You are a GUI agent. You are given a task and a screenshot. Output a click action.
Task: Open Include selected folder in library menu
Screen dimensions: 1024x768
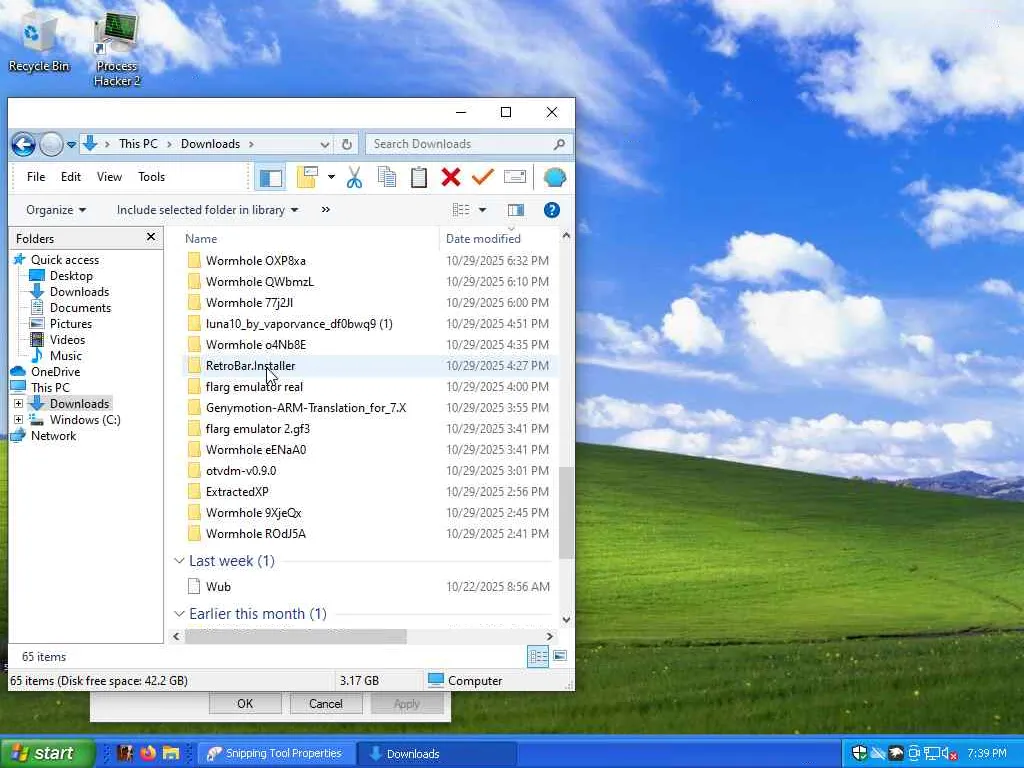click(x=207, y=210)
